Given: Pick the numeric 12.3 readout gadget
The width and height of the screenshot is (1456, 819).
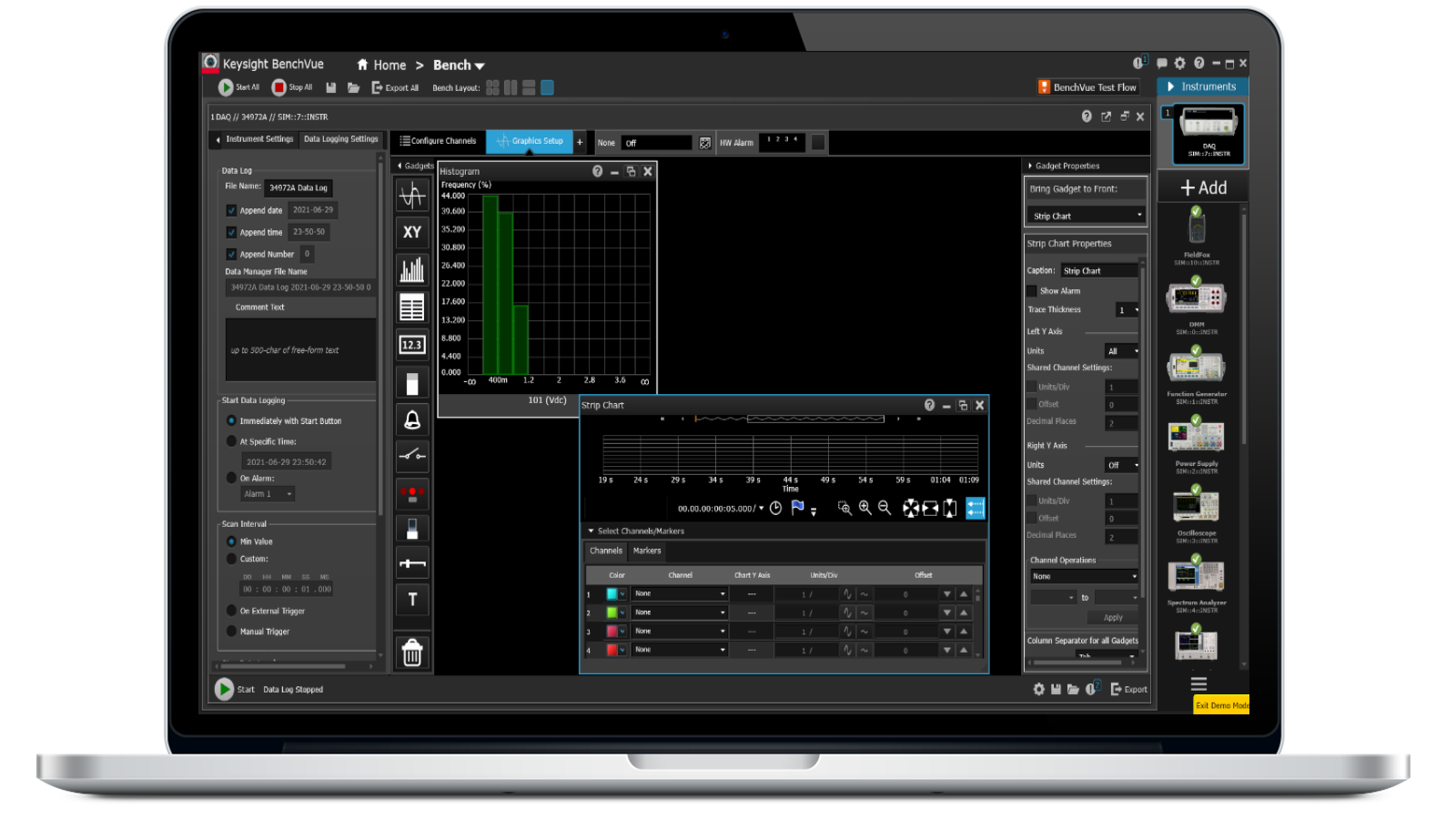Looking at the screenshot, I should (x=412, y=345).
